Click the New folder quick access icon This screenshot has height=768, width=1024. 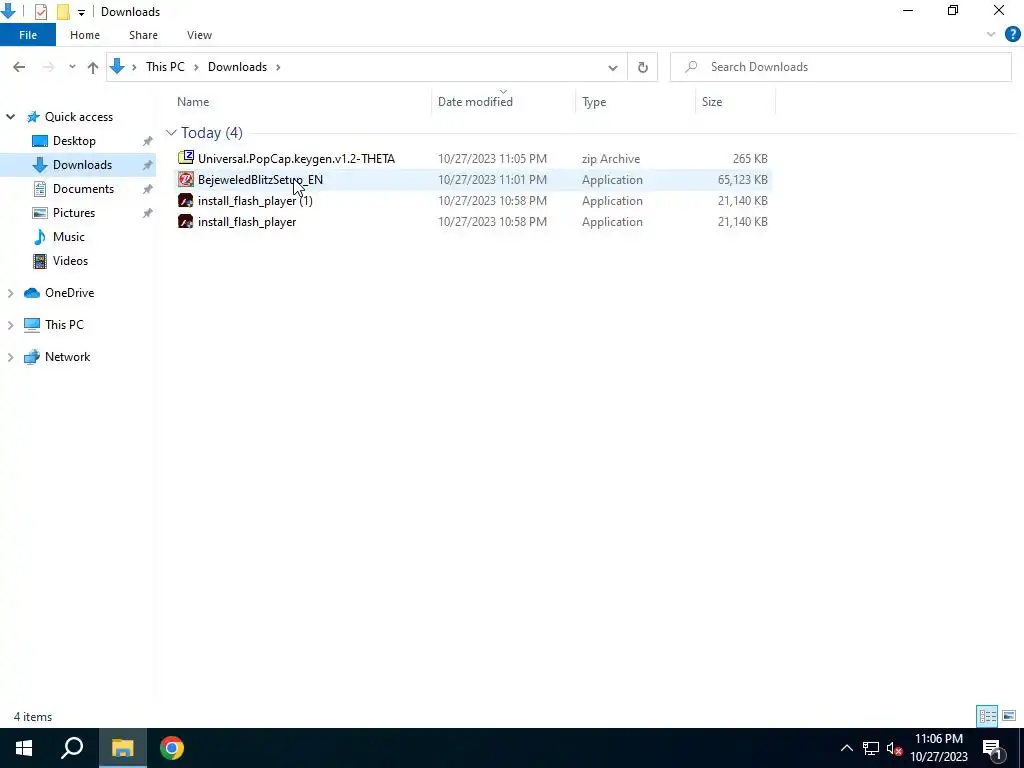pos(63,12)
